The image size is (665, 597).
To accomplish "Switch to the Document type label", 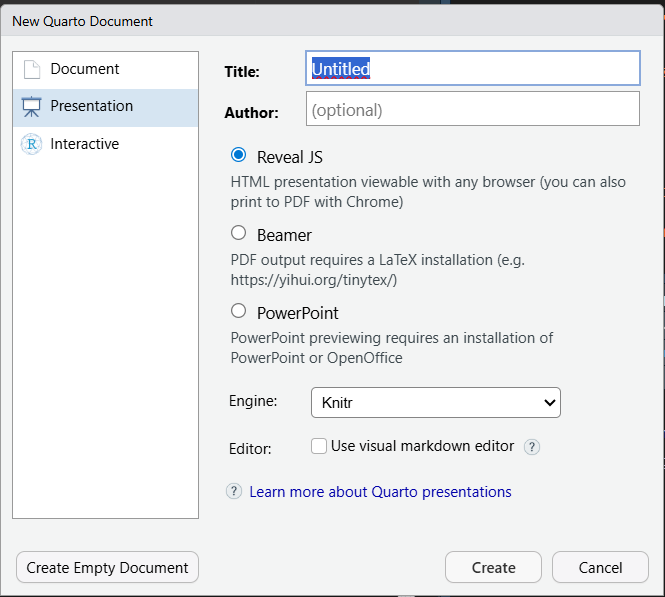I will pos(85,69).
